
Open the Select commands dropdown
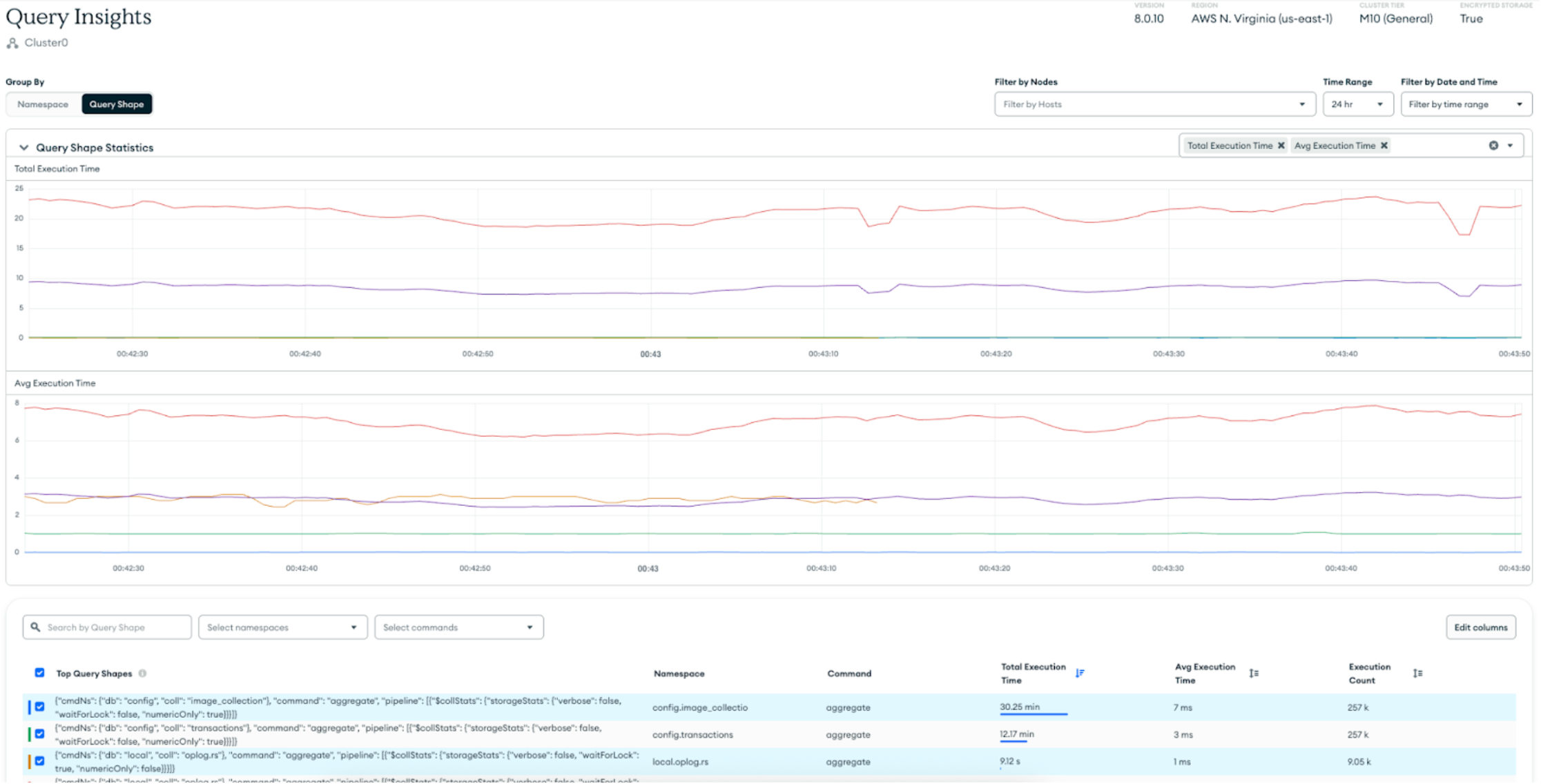click(x=458, y=627)
